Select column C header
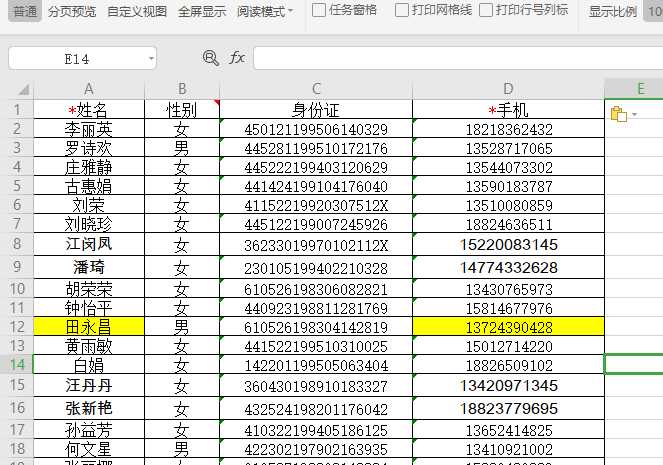663x465 pixels. pyautogui.click(x=316, y=89)
